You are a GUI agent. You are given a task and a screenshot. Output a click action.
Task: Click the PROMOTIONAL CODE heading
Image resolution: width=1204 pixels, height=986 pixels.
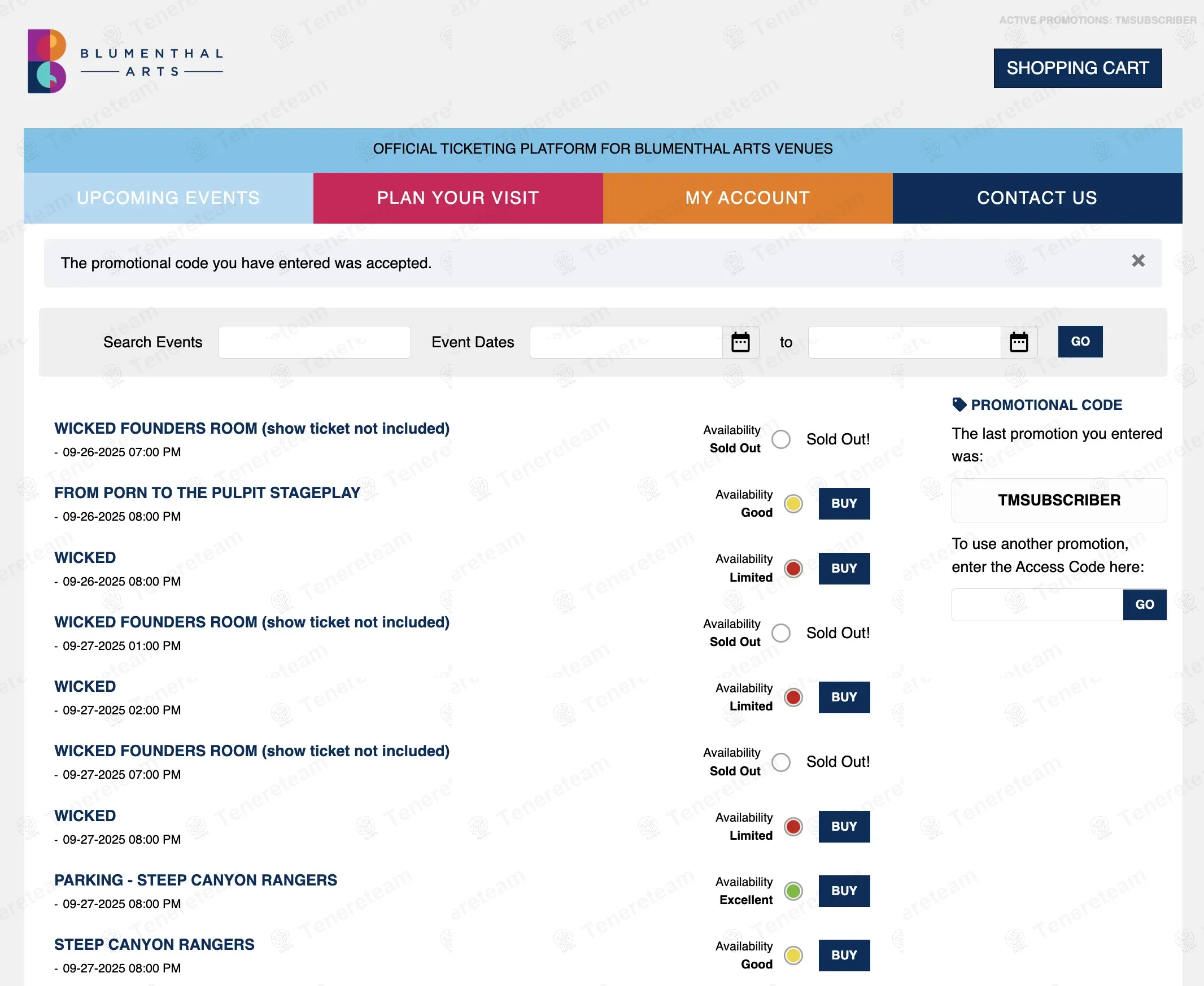tap(1046, 405)
